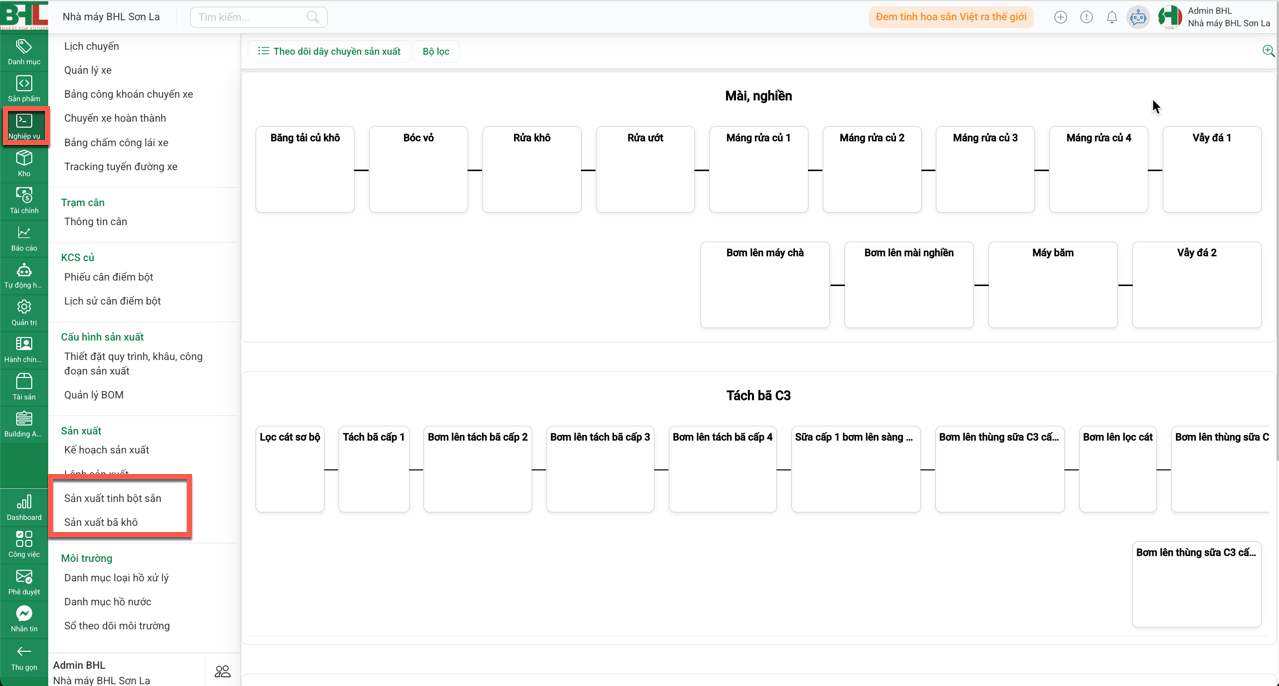Open the Báo cáo reports module

[24, 238]
